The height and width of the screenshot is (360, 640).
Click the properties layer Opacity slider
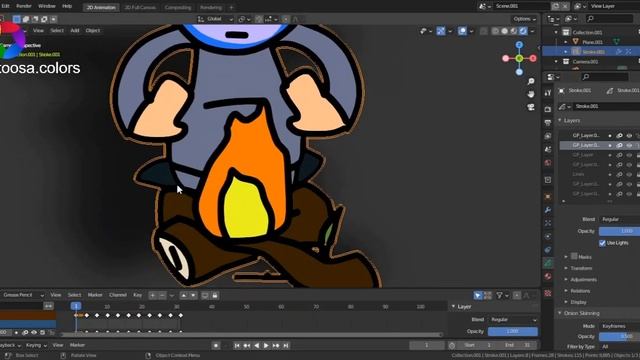(x=619, y=231)
